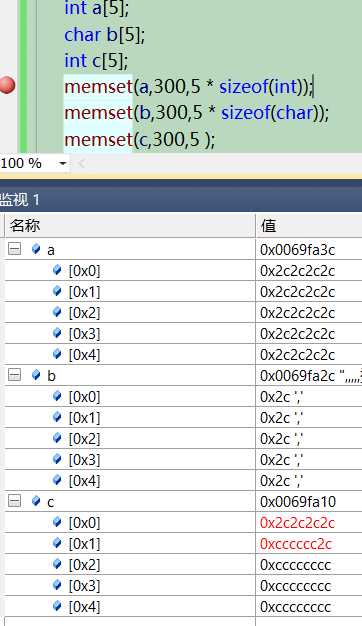Click the cube icon next to b
This screenshot has width=362, height=626.
click(x=36, y=374)
